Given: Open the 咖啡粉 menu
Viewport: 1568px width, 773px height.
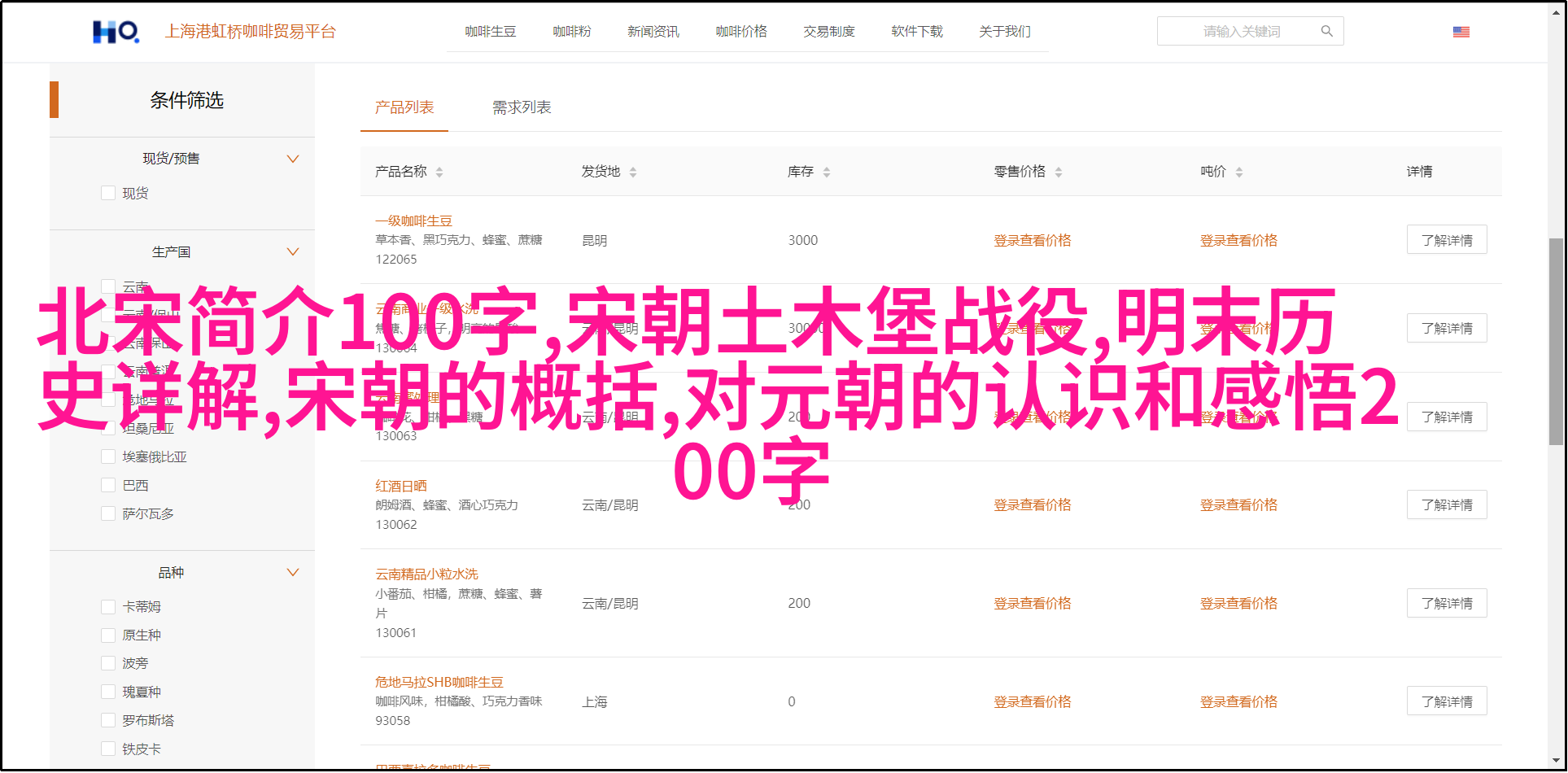Looking at the screenshot, I should (572, 31).
